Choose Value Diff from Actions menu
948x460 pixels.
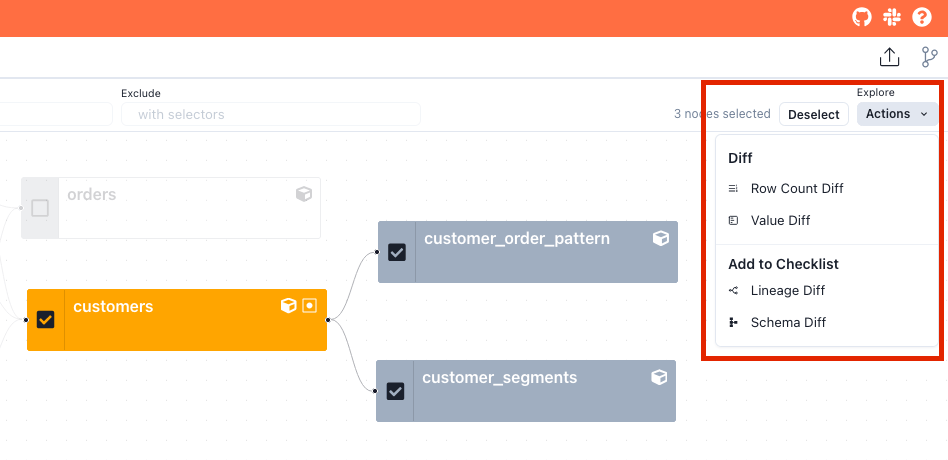[780, 220]
